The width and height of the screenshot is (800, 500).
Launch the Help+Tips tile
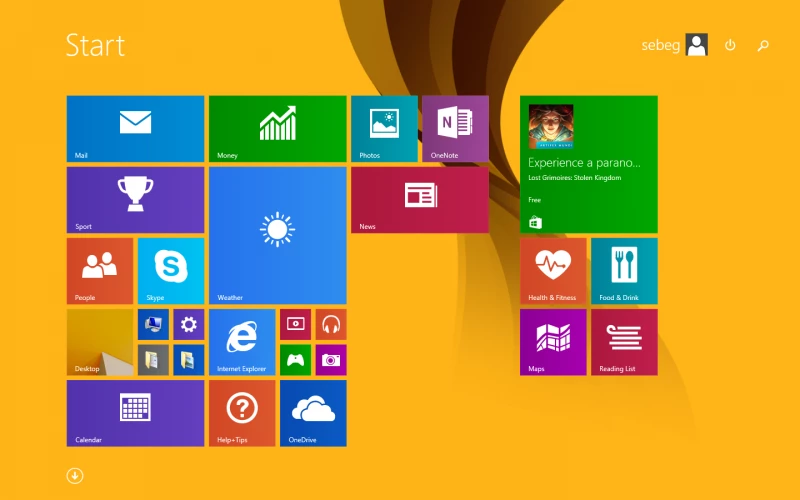pyautogui.click(x=242, y=413)
